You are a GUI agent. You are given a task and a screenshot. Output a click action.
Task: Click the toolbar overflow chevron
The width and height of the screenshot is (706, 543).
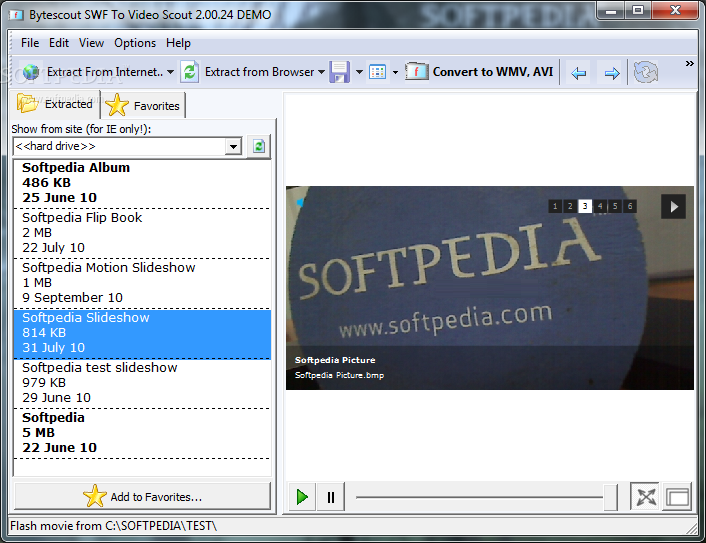[x=689, y=63]
